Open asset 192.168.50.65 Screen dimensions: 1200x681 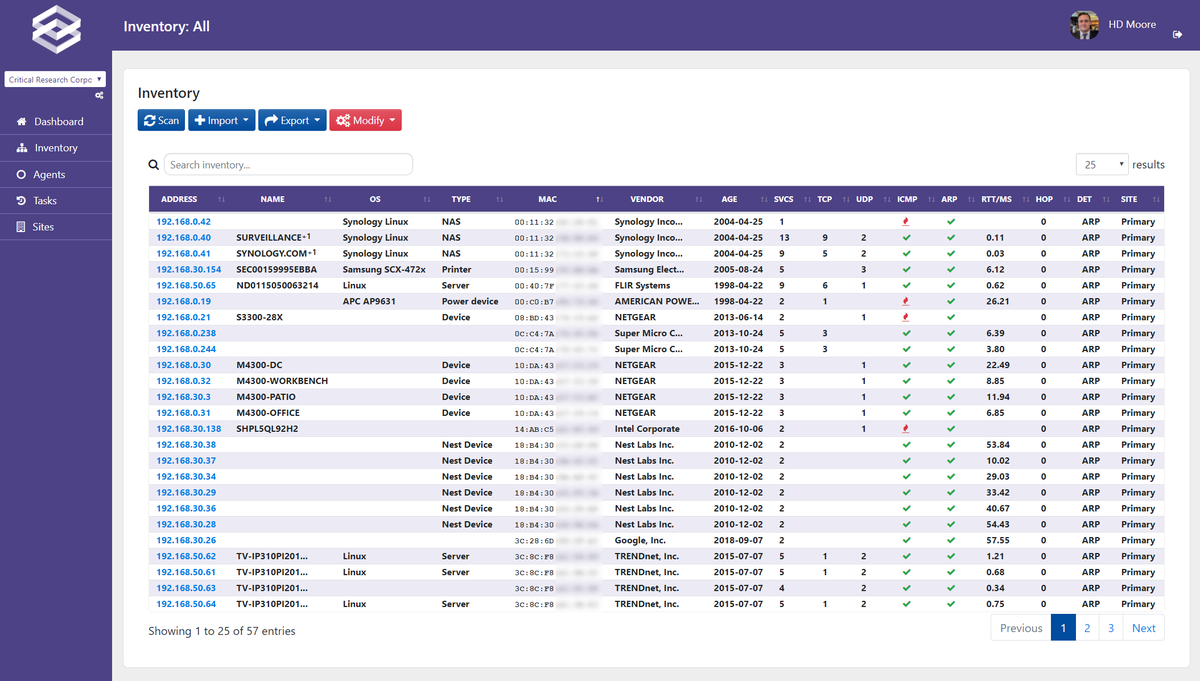pos(186,286)
